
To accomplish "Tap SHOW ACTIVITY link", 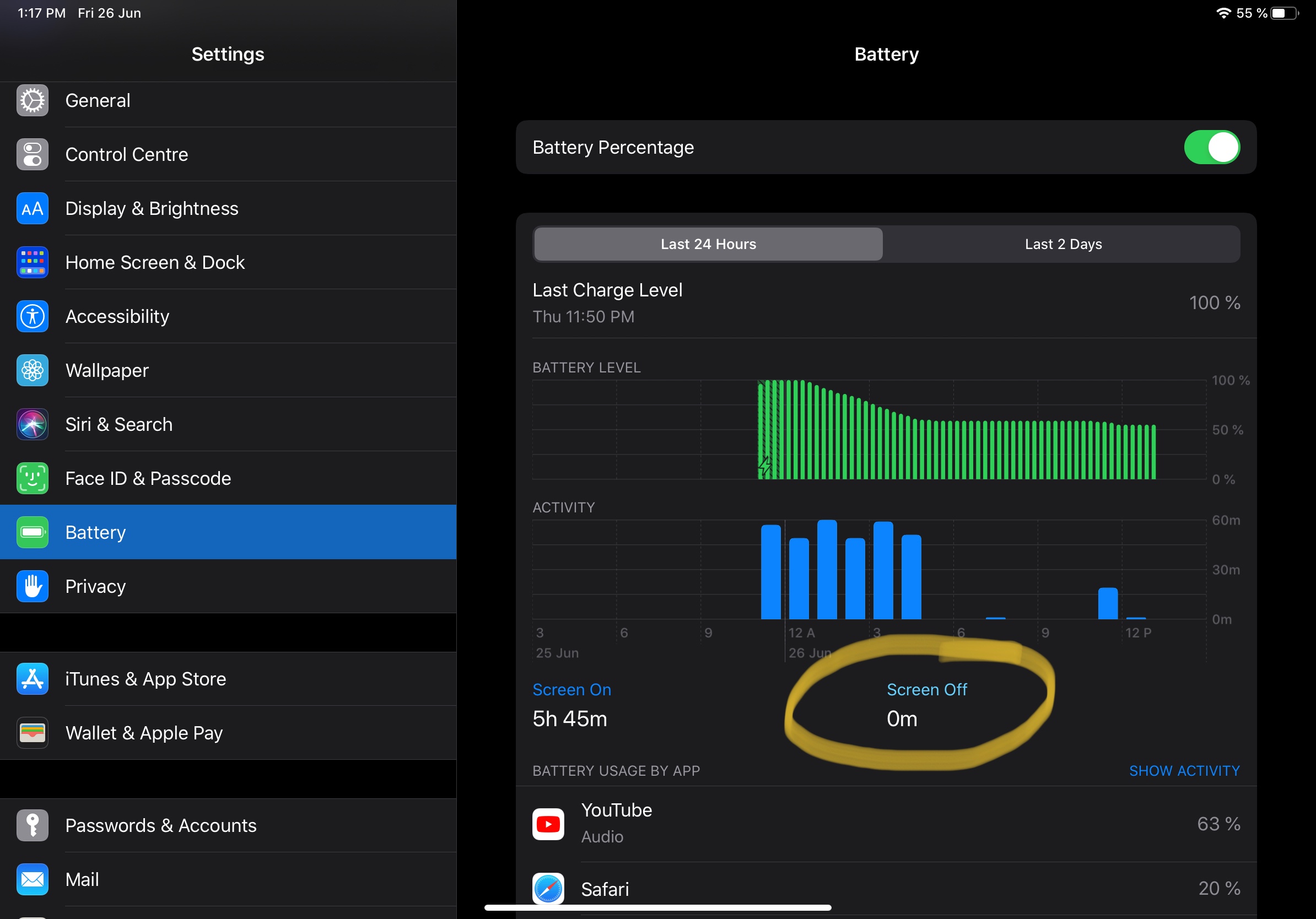I will (x=1184, y=771).
